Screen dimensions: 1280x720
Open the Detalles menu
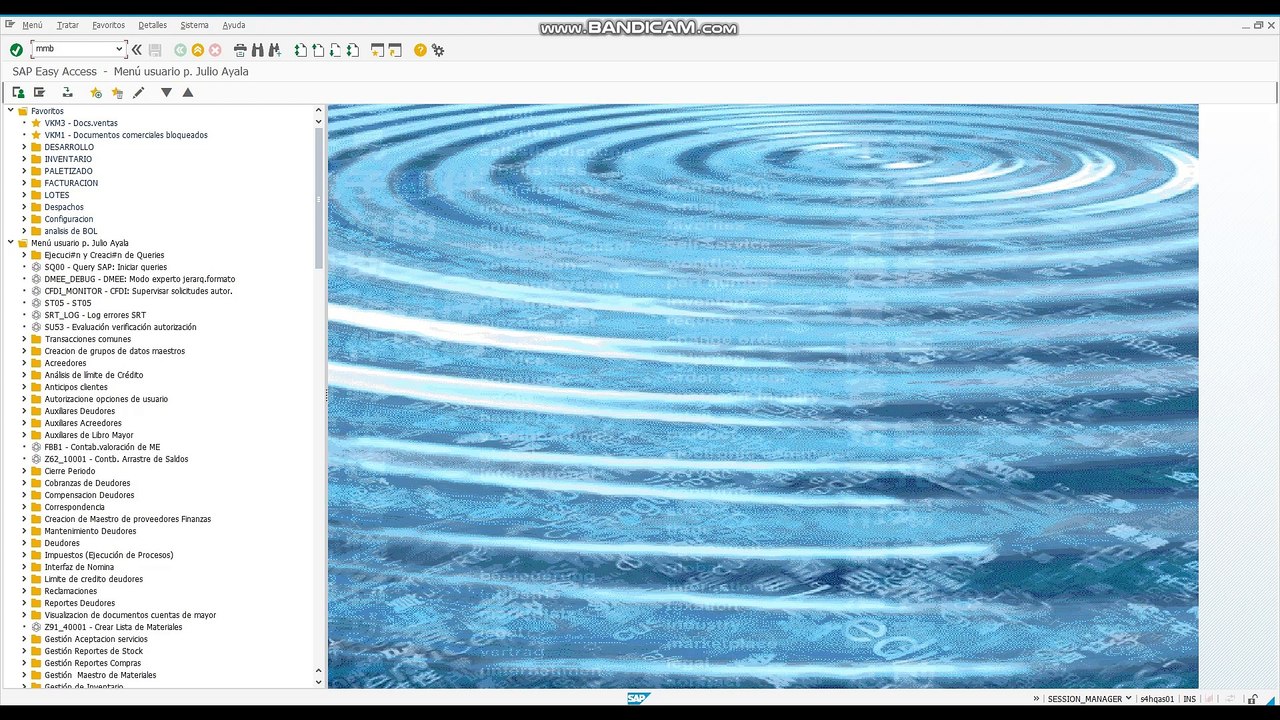coord(153,25)
